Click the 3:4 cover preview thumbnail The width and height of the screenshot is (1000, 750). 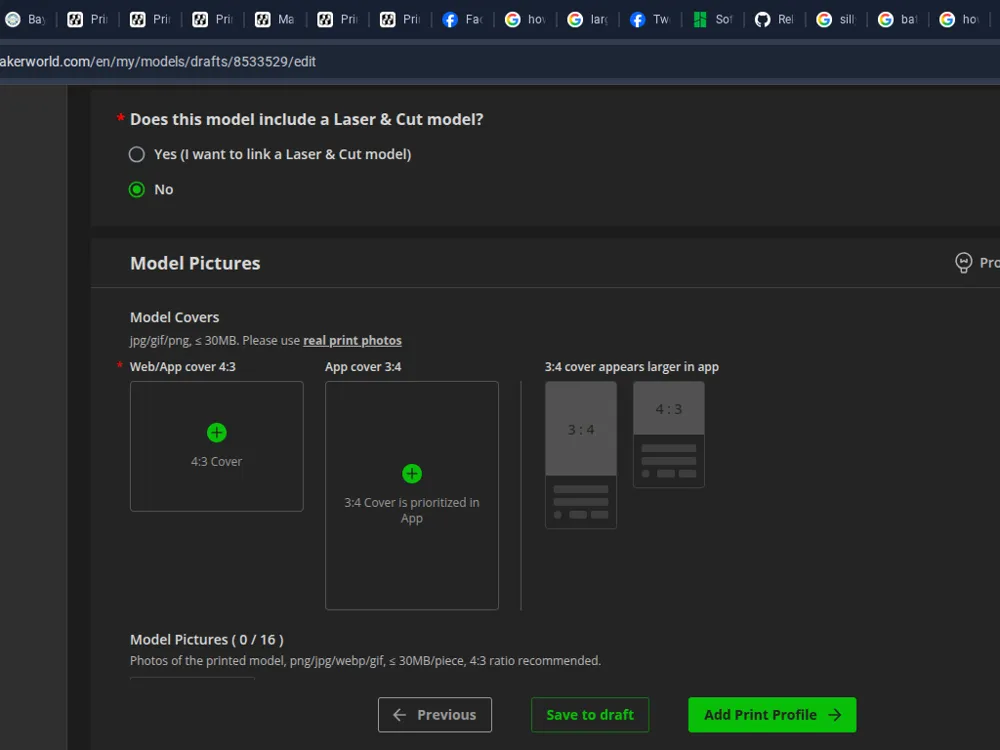581,455
